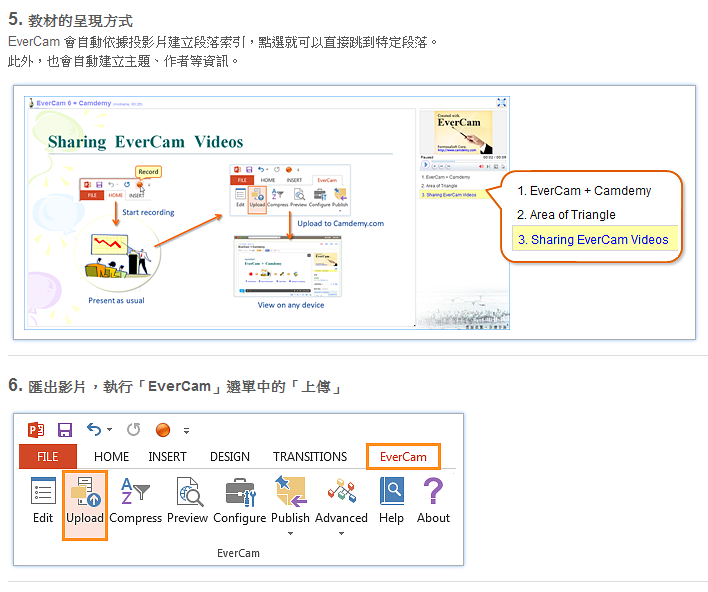Expand the Publish dropdown menu

point(290,533)
